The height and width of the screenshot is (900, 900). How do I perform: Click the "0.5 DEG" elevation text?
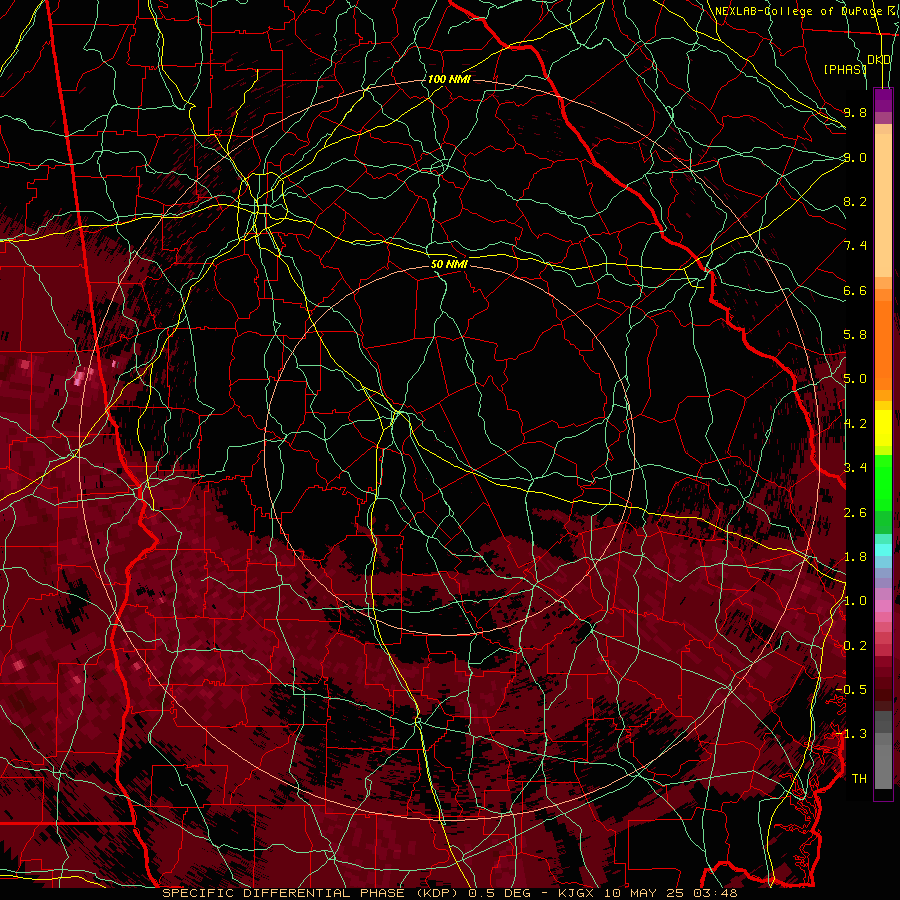(x=501, y=893)
